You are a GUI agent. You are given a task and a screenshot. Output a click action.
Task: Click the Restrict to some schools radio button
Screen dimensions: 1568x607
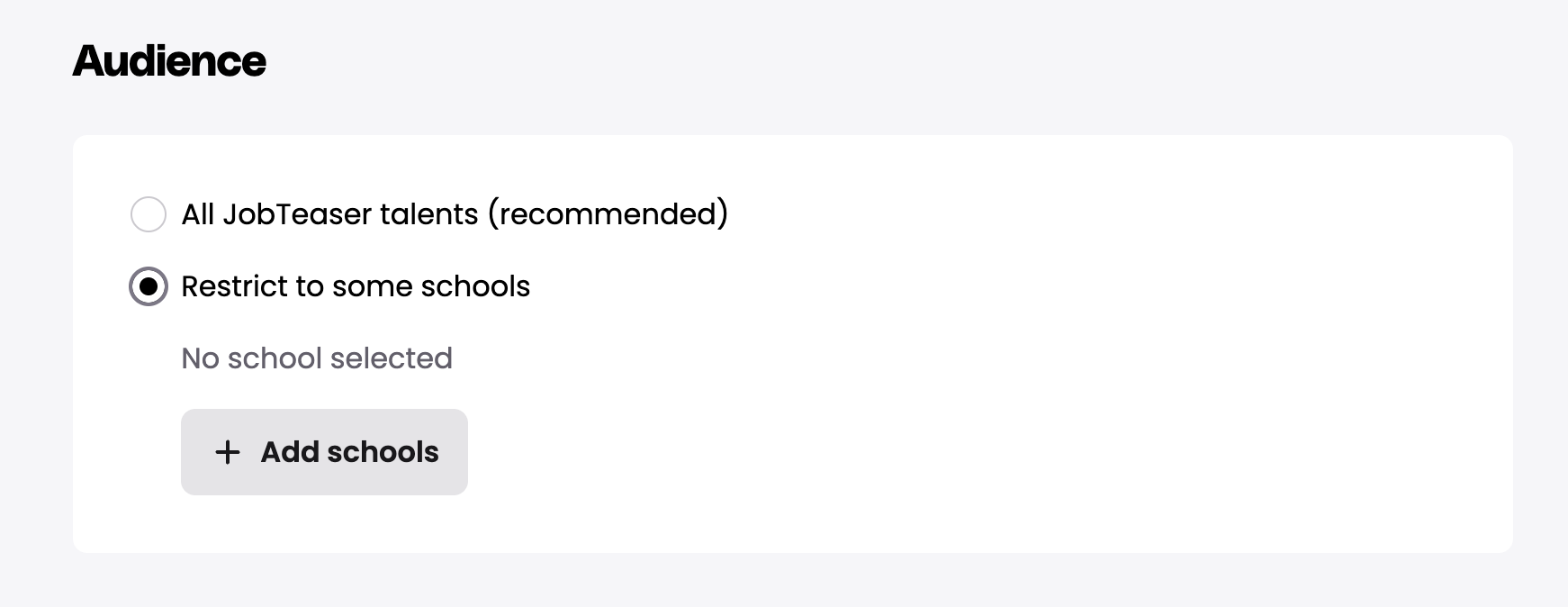coord(149,286)
